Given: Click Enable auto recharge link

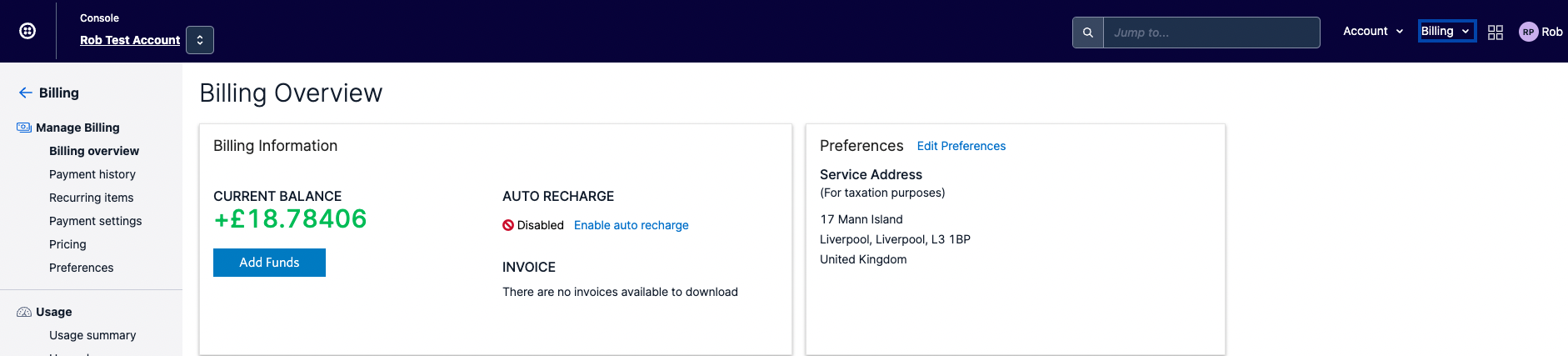Looking at the screenshot, I should [x=632, y=225].
